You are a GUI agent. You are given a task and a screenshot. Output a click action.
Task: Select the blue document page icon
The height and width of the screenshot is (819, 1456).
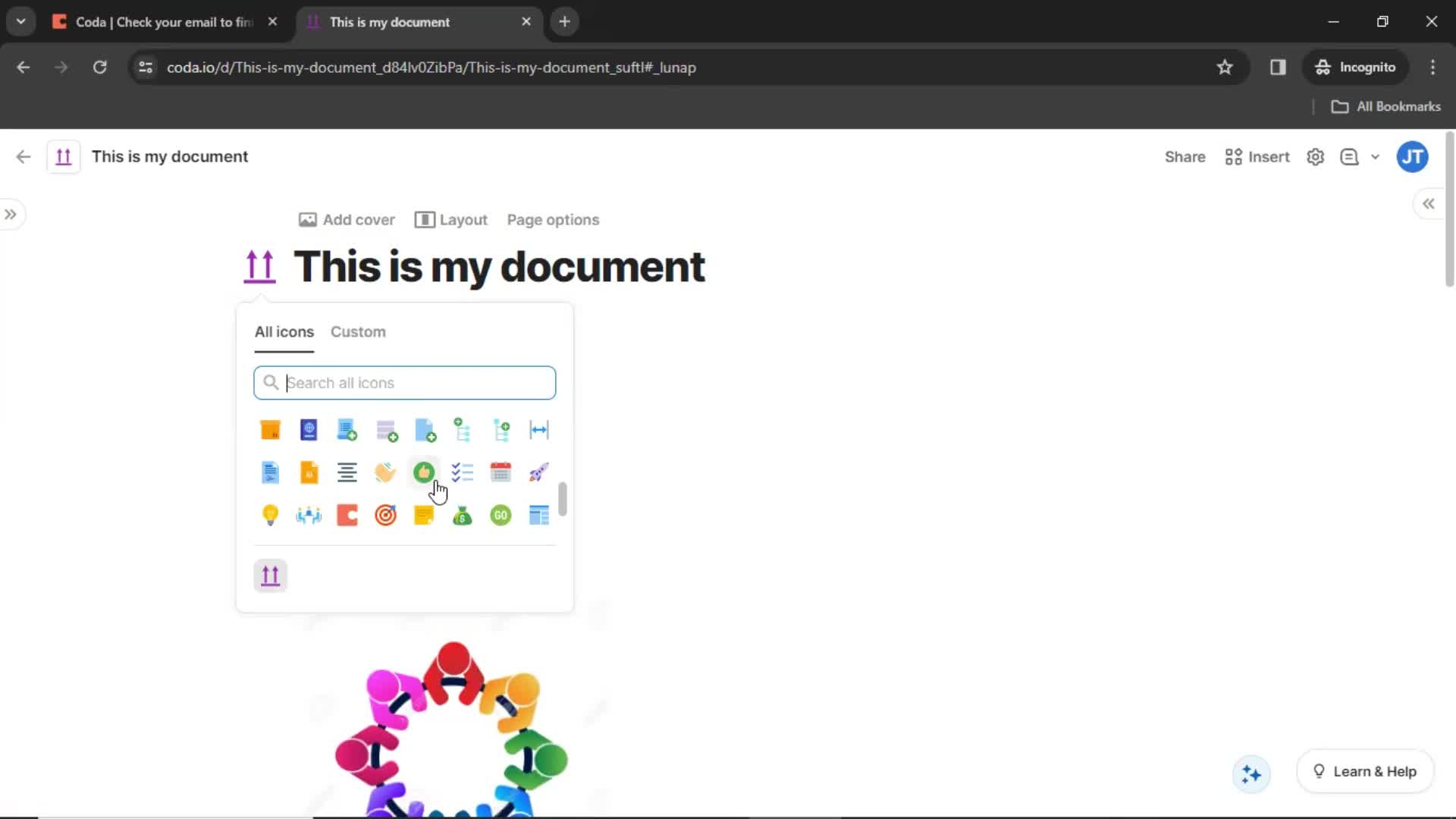pos(270,471)
